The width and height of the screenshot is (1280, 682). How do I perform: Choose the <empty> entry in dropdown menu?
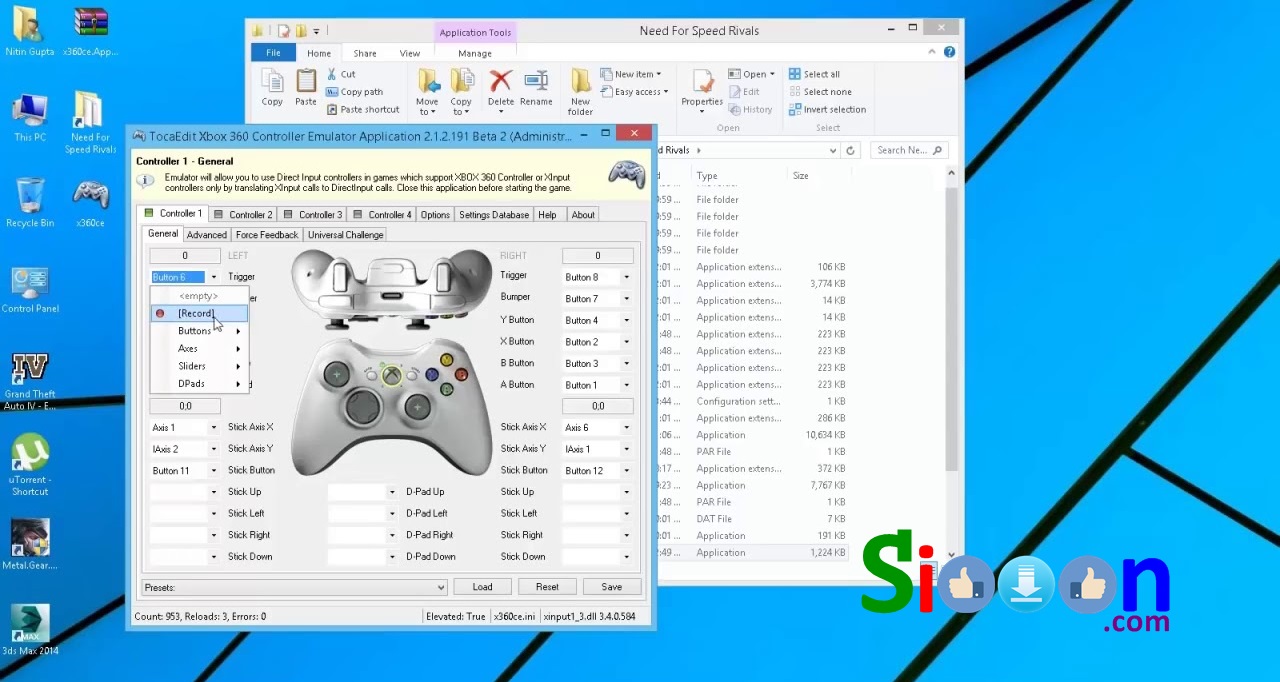[x=198, y=296]
